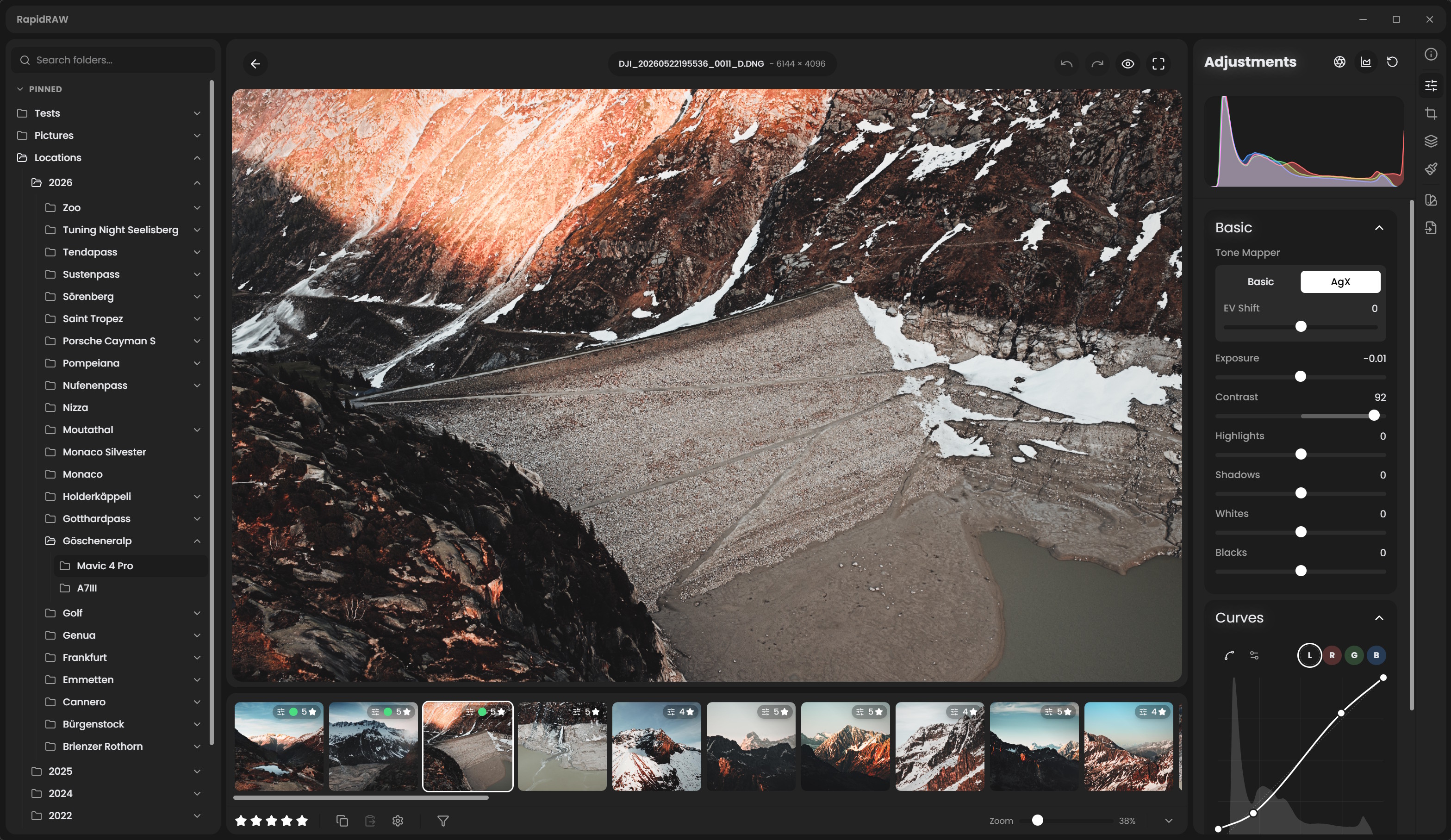Paste adjustments settings icon
1451x840 pixels.
click(x=370, y=821)
